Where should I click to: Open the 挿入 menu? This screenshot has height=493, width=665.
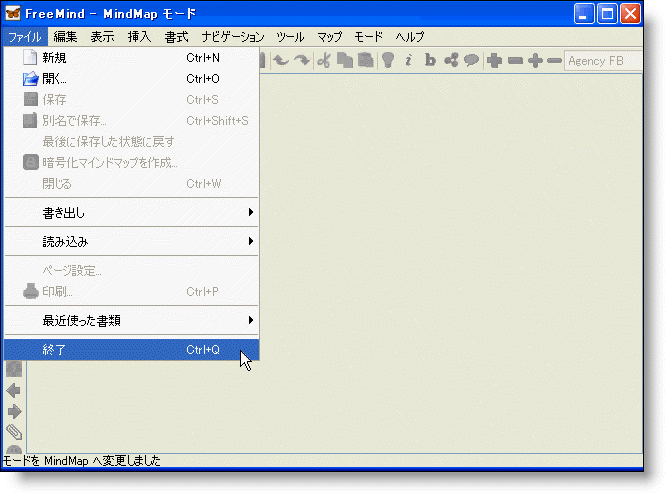click(139, 37)
